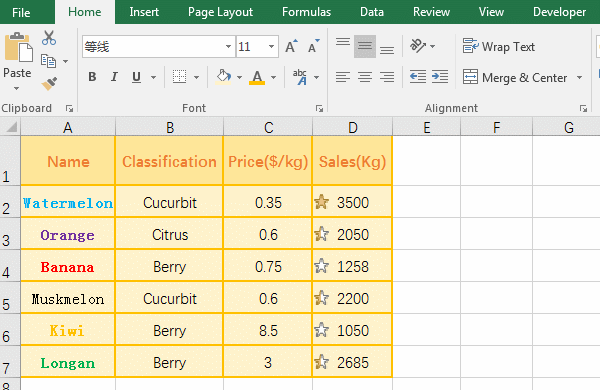Set Middle Align vertical alignment
Screen dimensions: 600x390
click(365, 46)
